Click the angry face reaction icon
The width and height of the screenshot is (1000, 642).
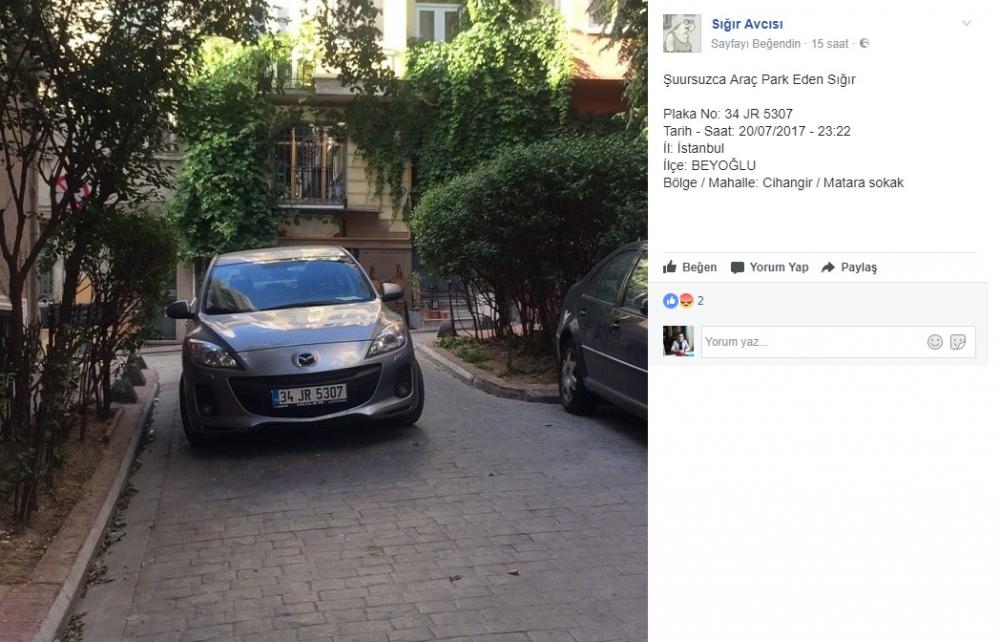click(x=686, y=301)
